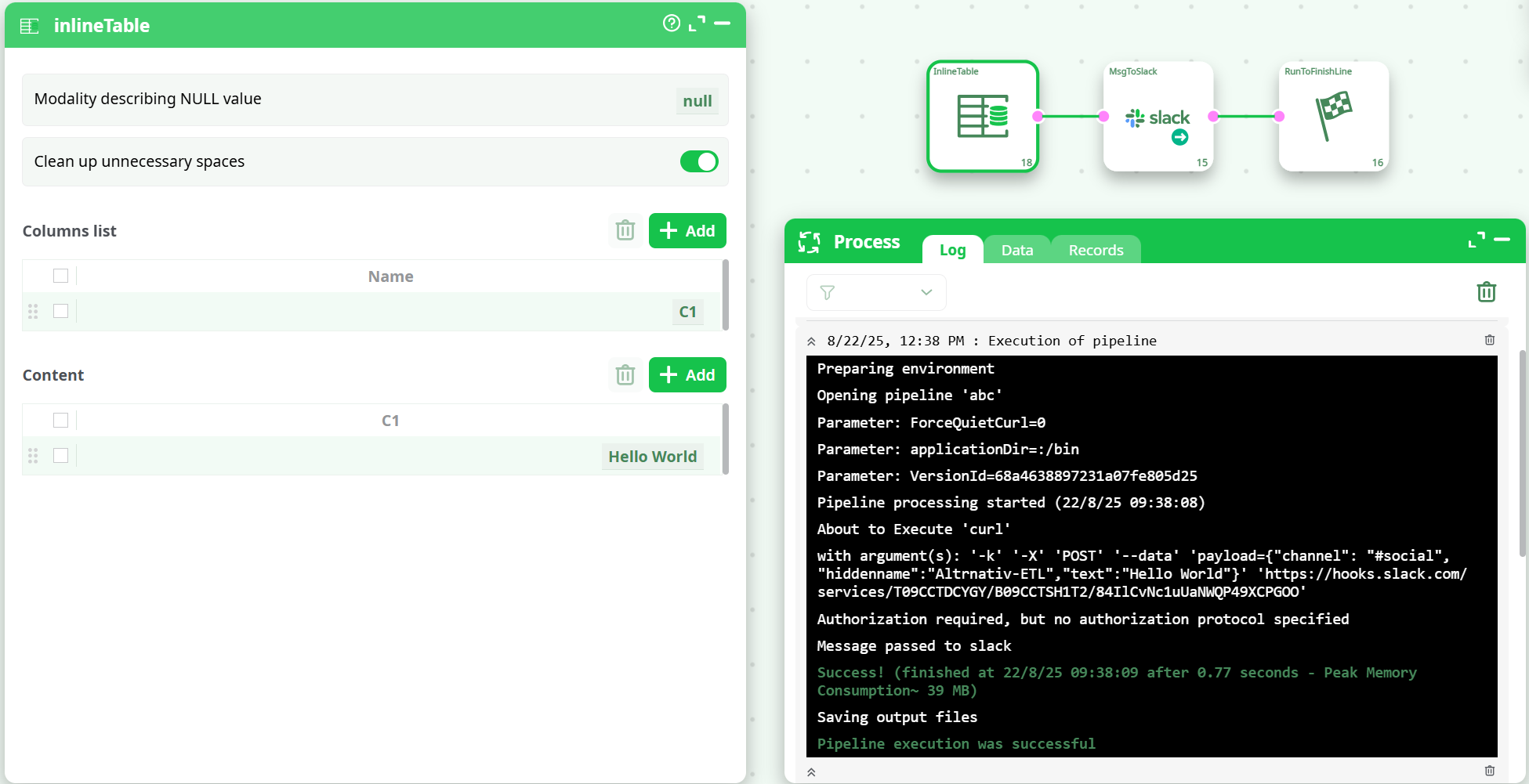Add a new column to Columns list
The height and width of the screenshot is (784, 1529).
[x=687, y=231]
